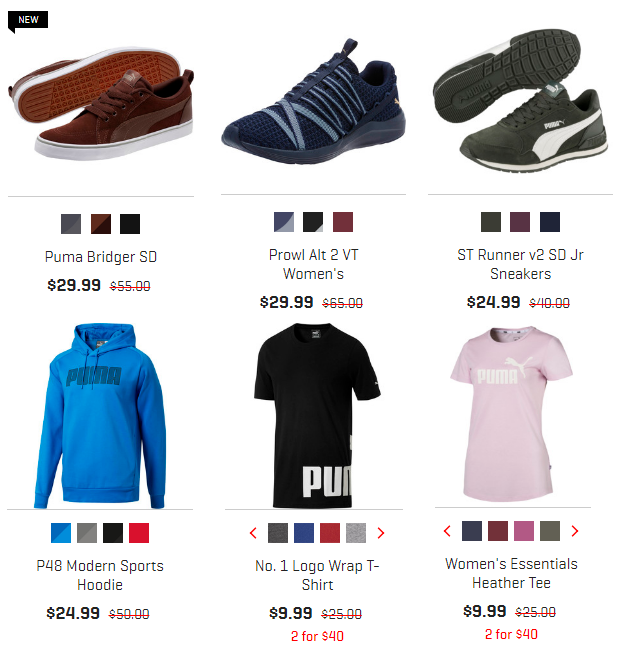The height and width of the screenshot is (658, 625).
Task: Pick pink swatch for Women's Essentials Heather Tee
Action: [x=524, y=531]
